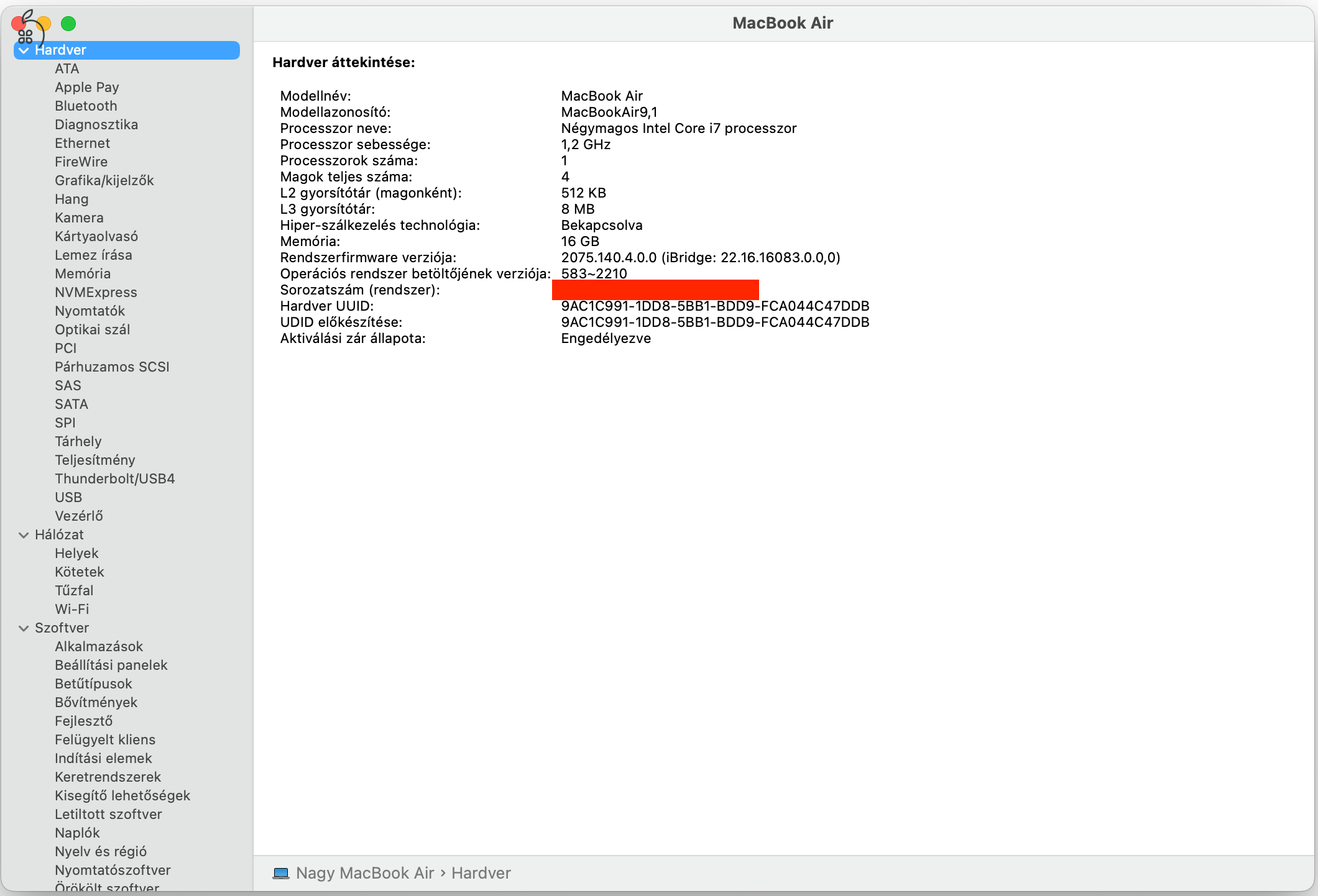Select ATA in the sidebar
The image size is (1318, 896).
(67, 69)
